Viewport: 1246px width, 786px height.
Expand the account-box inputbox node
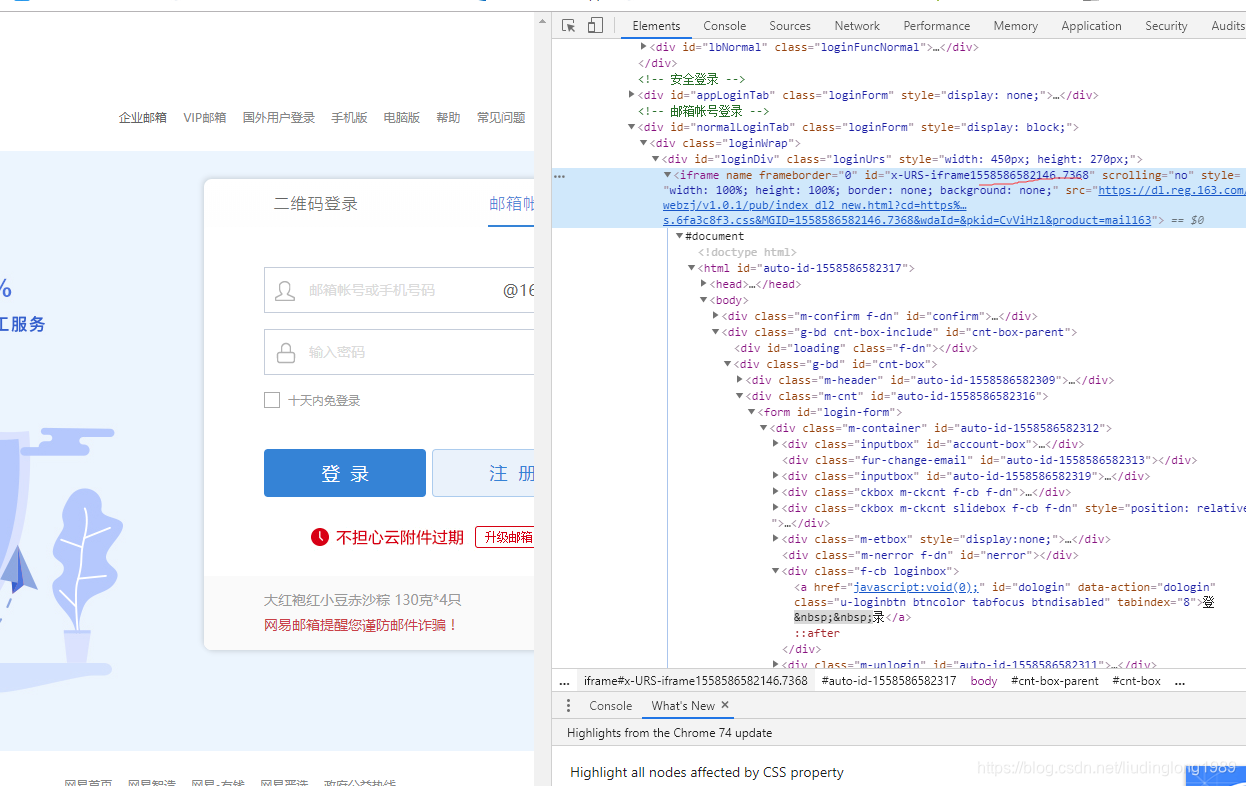tap(776, 444)
